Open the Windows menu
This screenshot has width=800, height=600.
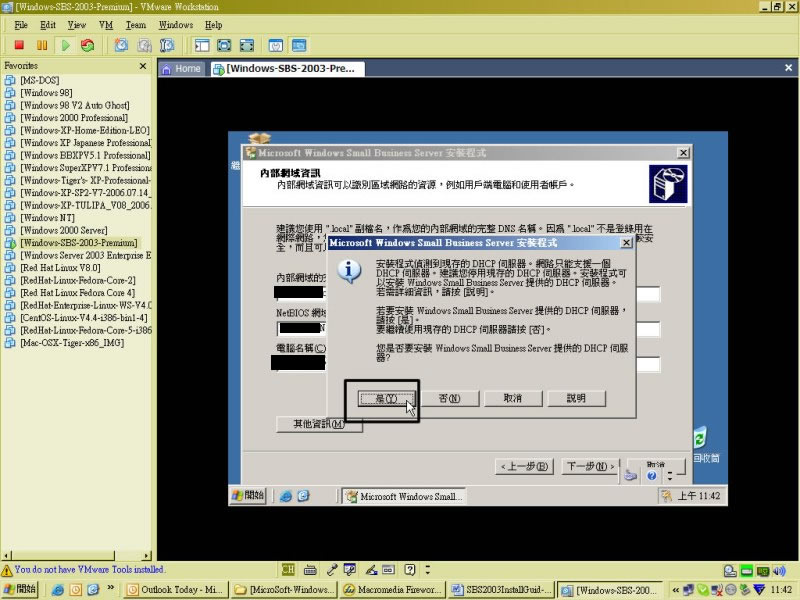176,25
